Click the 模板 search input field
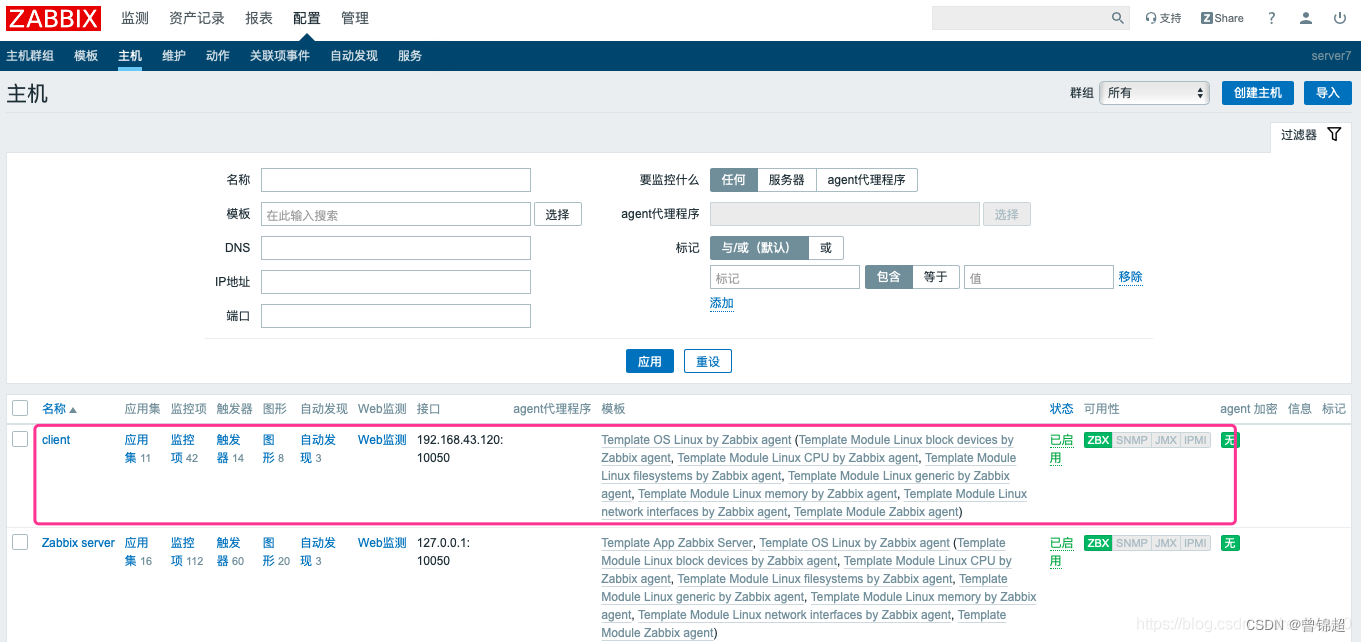Screen dimensions: 1361x642 point(396,214)
